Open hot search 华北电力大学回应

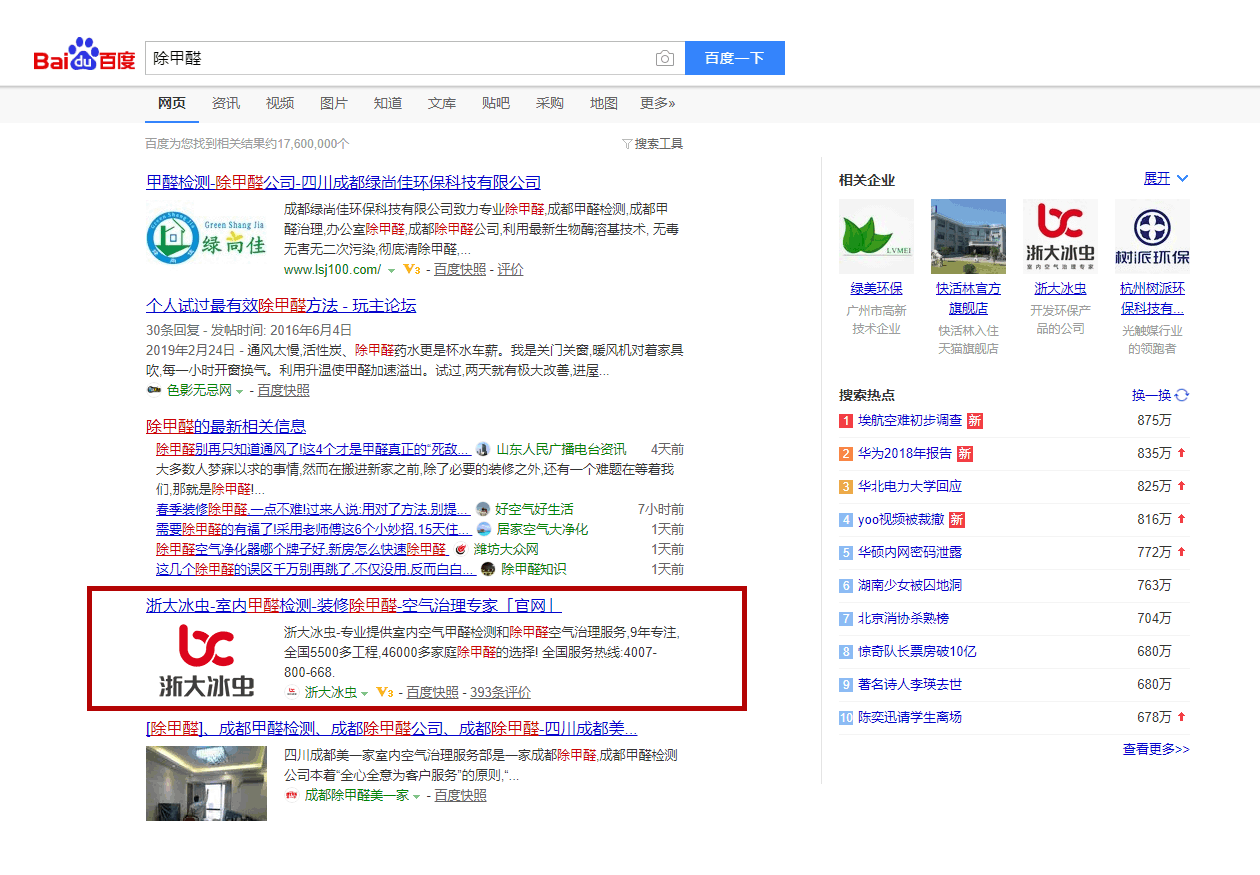pyautogui.click(x=910, y=486)
